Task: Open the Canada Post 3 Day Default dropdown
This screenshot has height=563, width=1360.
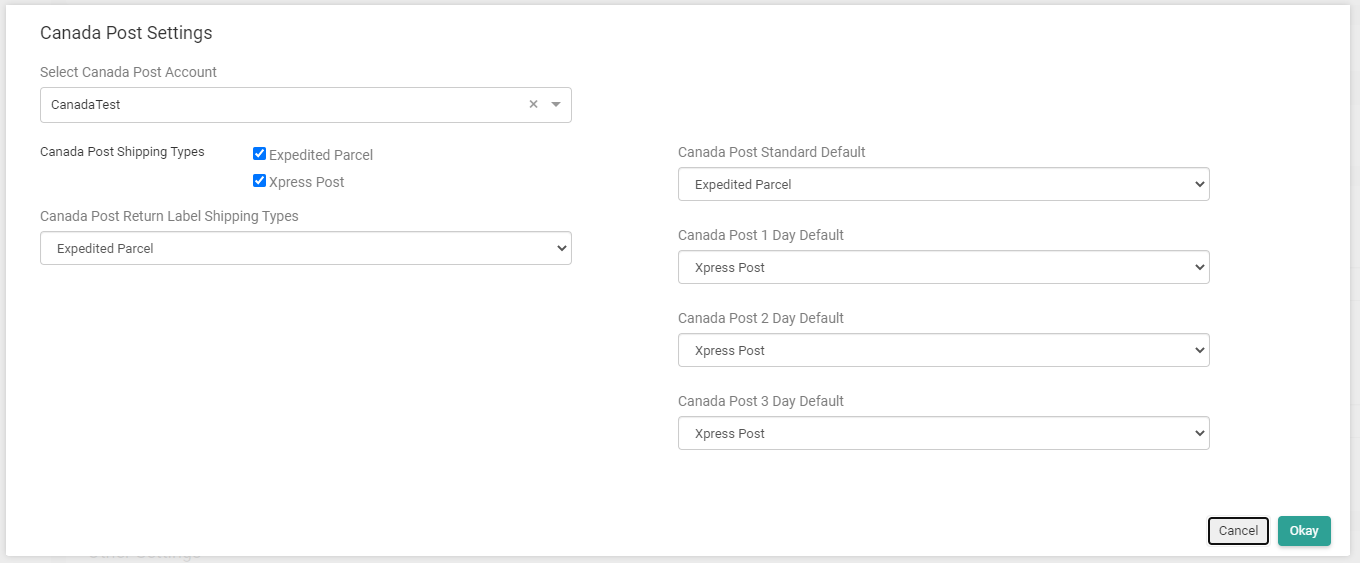Action: (944, 433)
